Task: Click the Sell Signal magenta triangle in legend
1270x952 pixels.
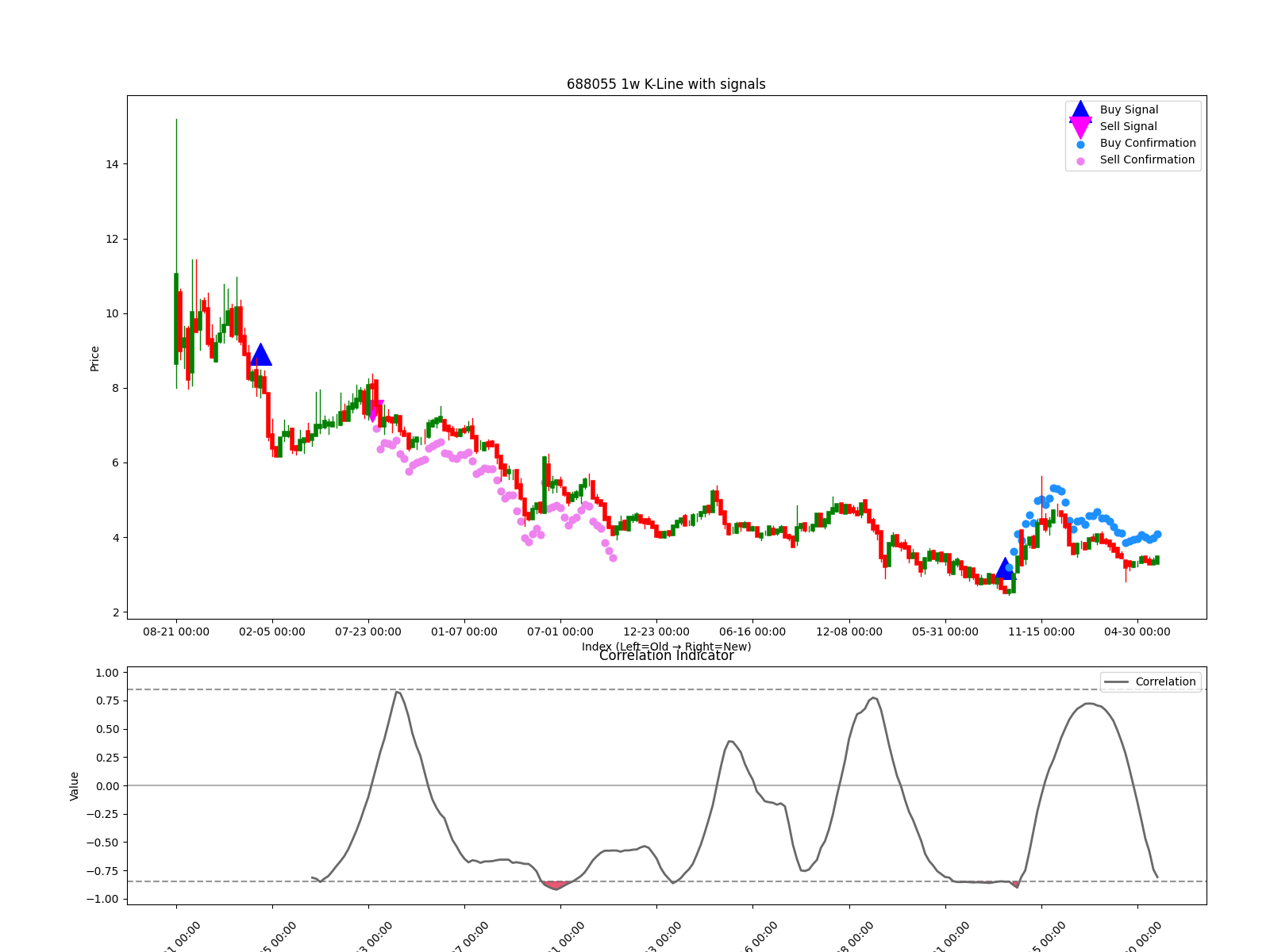Action: pos(1080,128)
